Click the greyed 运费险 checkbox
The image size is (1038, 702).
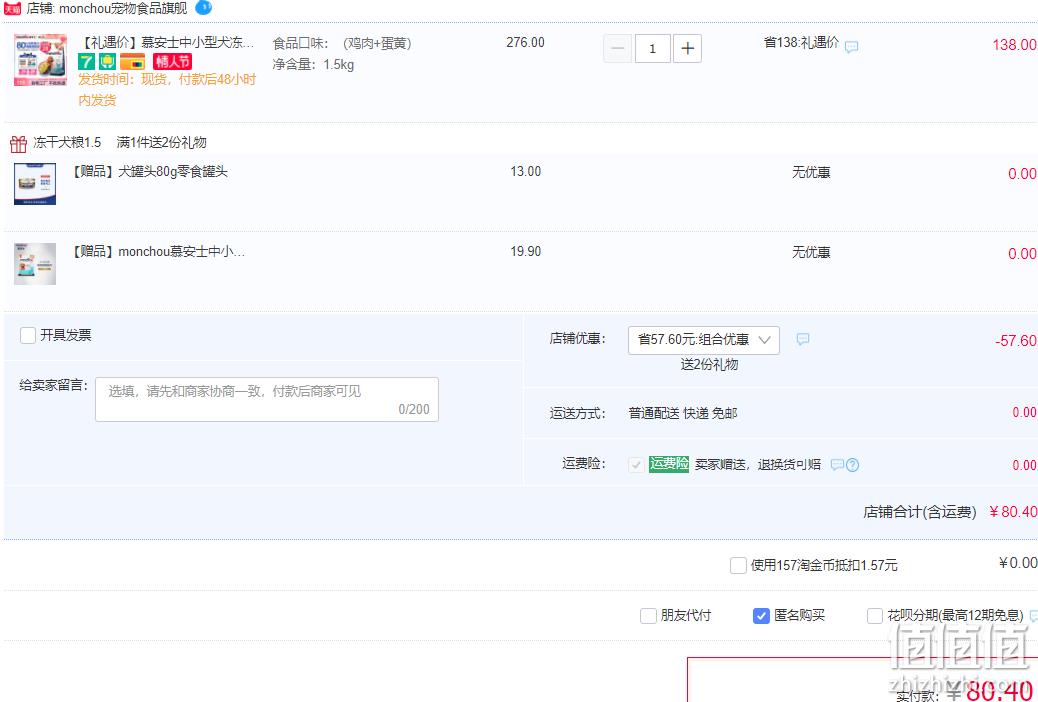[x=636, y=464]
